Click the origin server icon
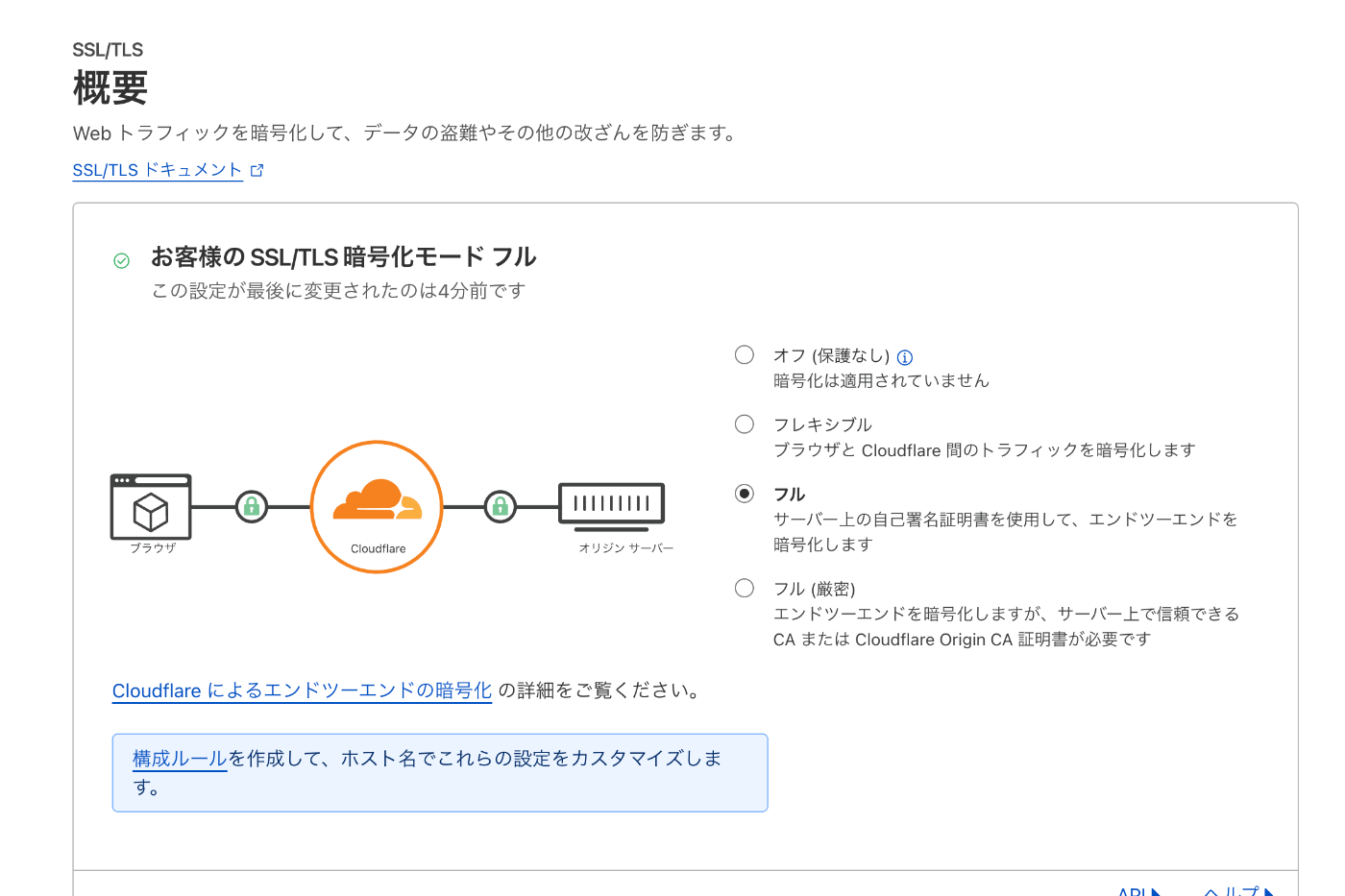1345x896 pixels. [x=612, y=506]
